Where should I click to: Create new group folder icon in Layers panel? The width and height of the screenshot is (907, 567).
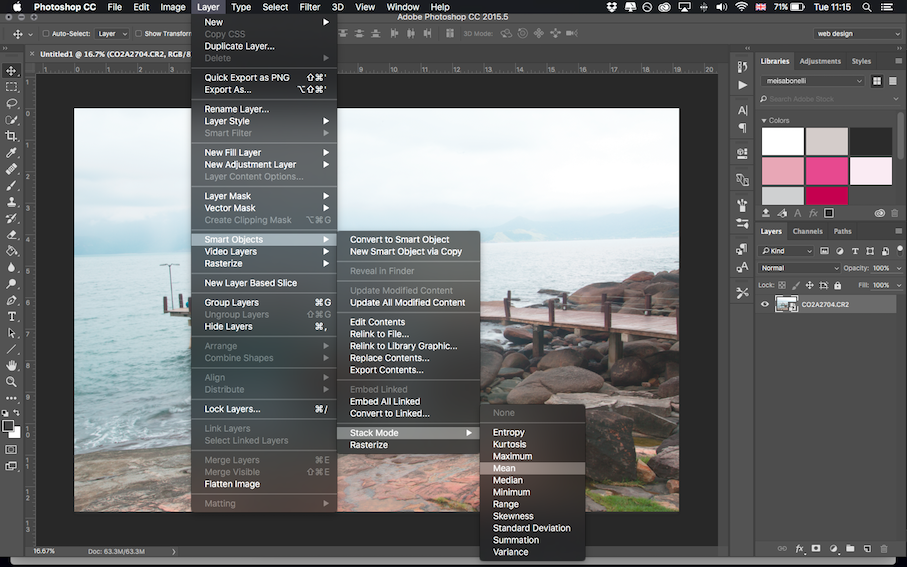pos(850,548)
